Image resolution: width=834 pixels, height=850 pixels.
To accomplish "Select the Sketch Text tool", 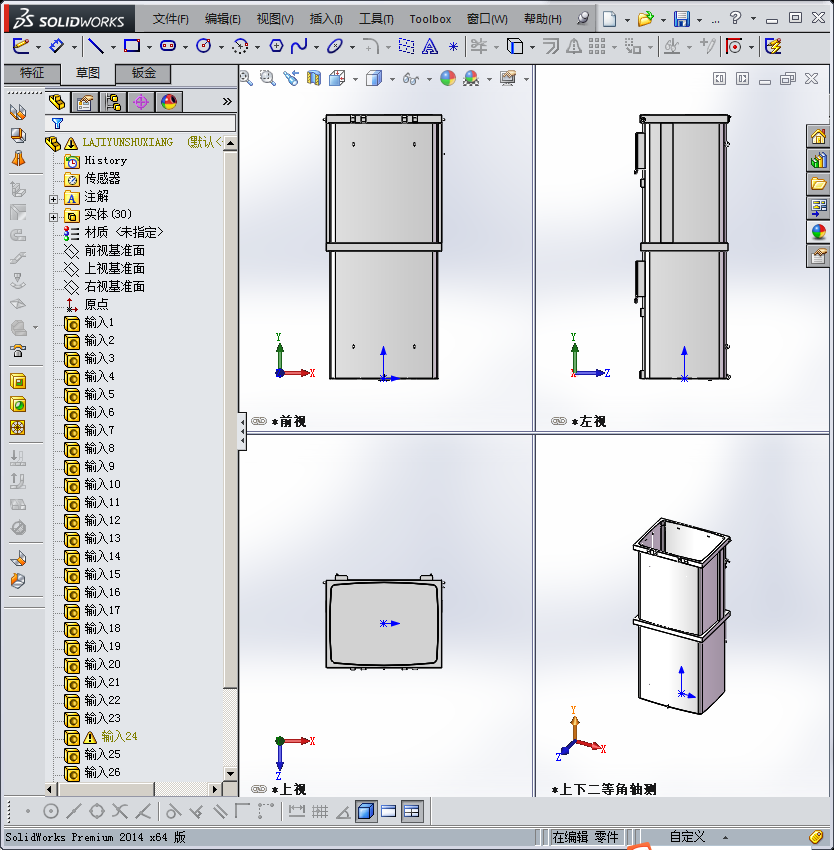I will click(430, 47).
